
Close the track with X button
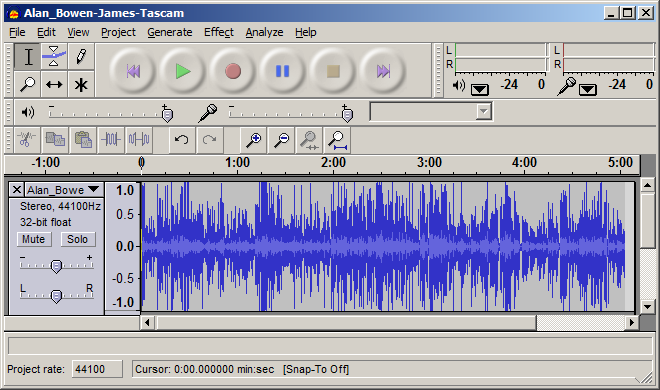(16, 190)
